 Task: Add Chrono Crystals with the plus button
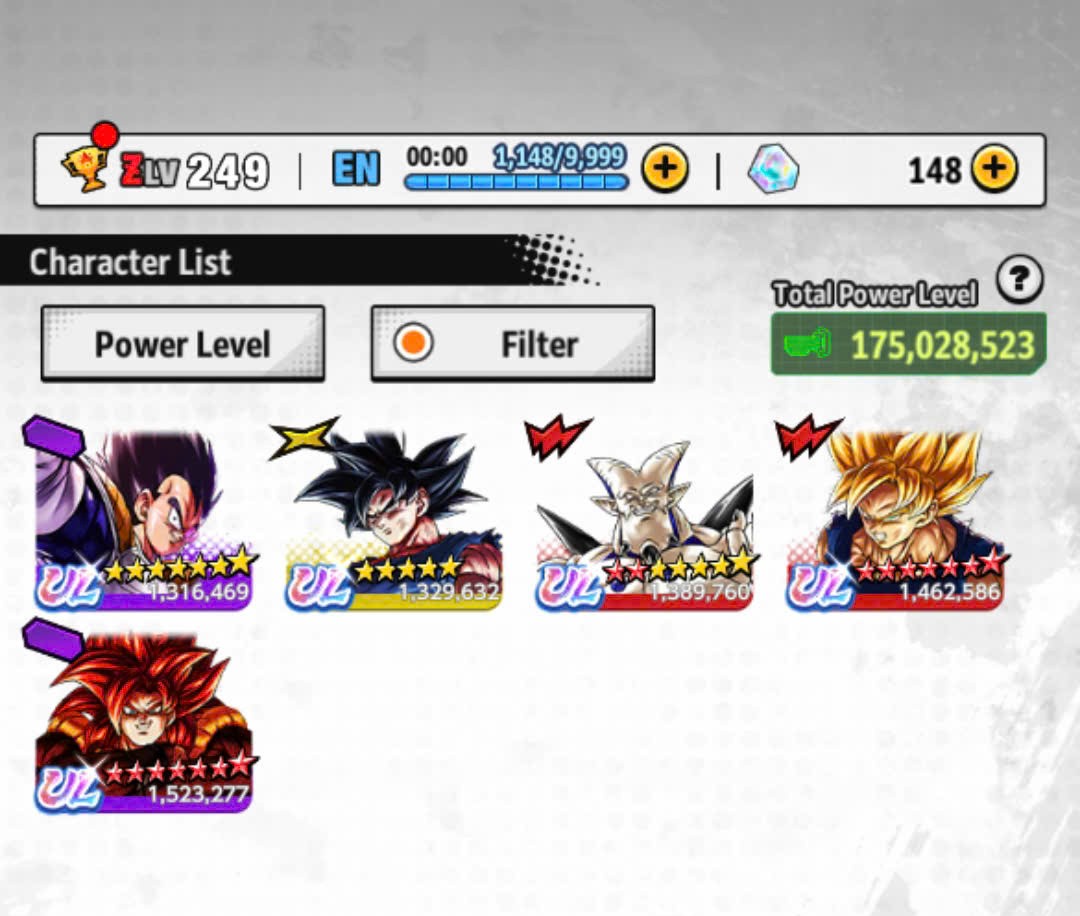point(994,169)
